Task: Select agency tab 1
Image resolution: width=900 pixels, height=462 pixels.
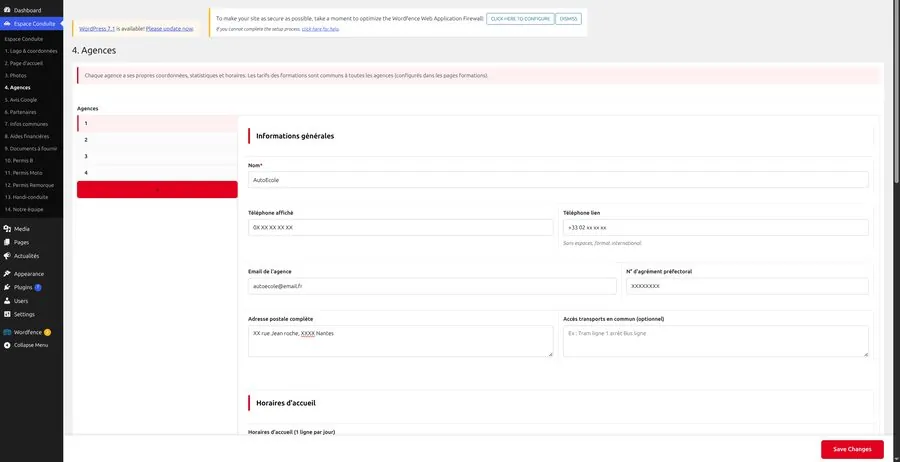Action: [157, 123]
